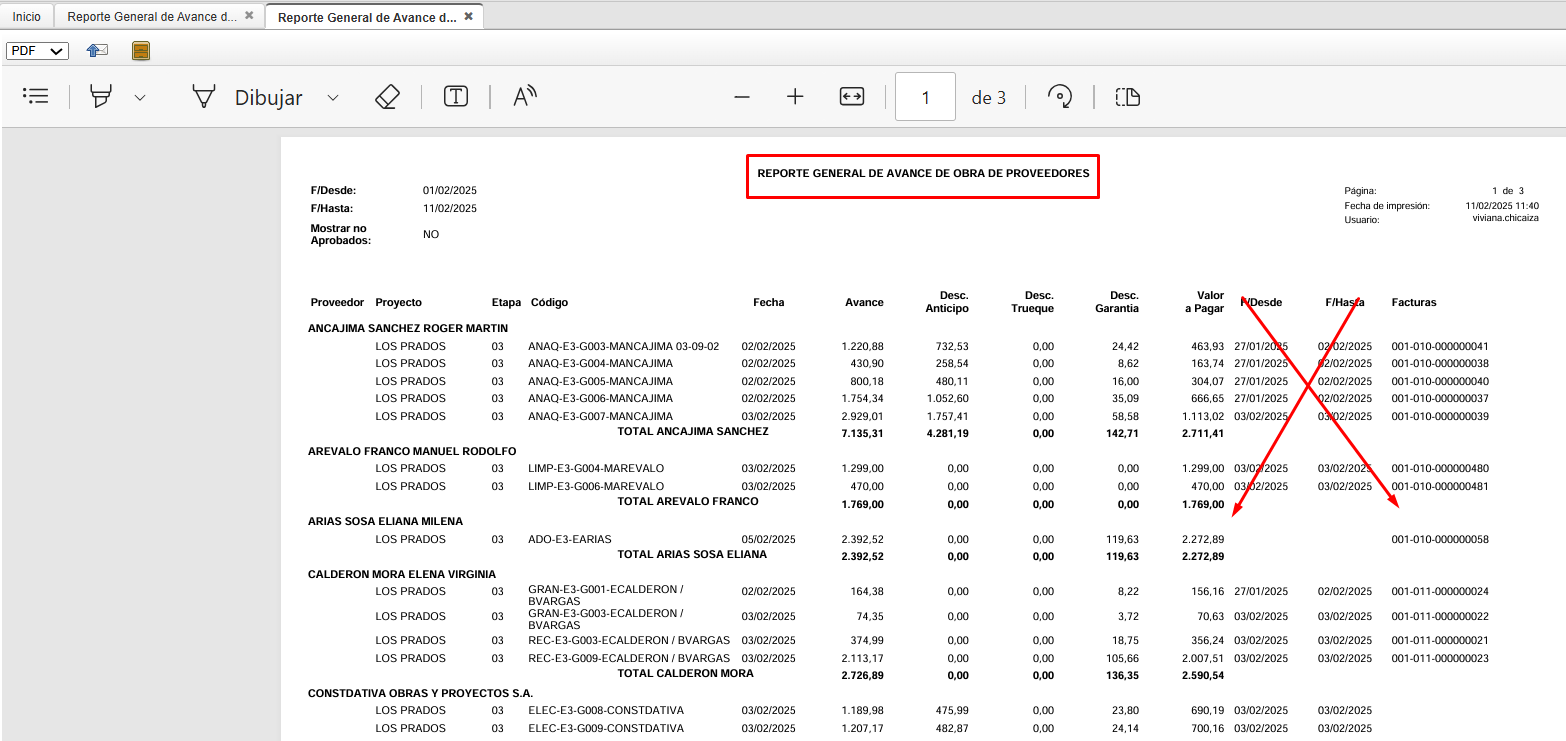Switch to the Inicio tab

coord(27,17)
